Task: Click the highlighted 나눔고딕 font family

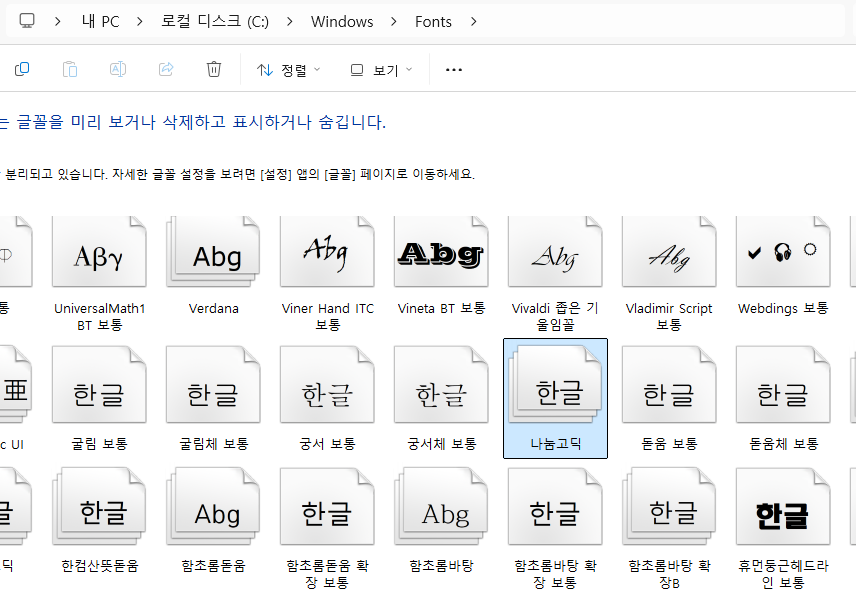Action: pos(555,399)
